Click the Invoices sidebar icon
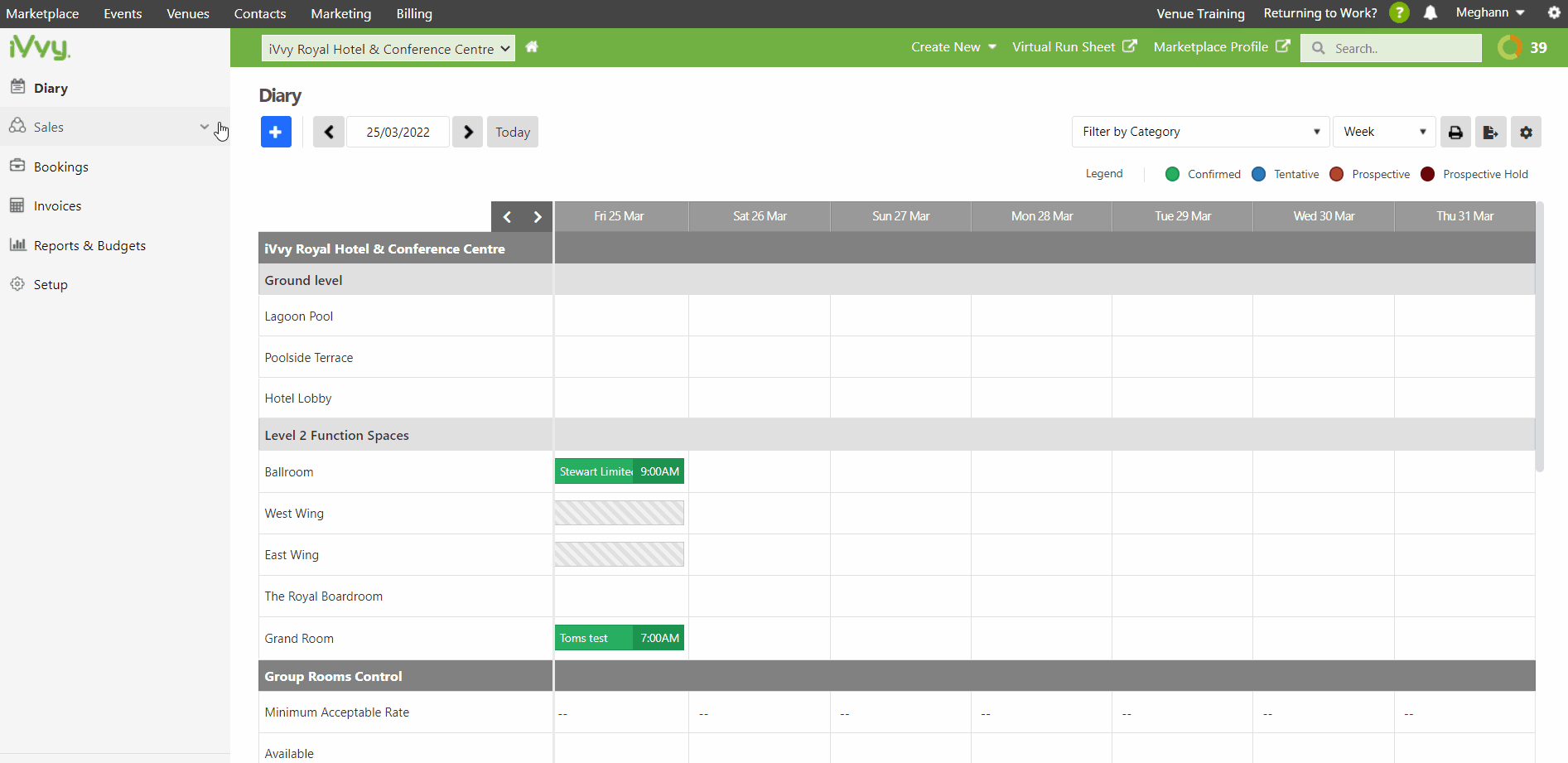The image size is (1568, 763). [17, 205]
